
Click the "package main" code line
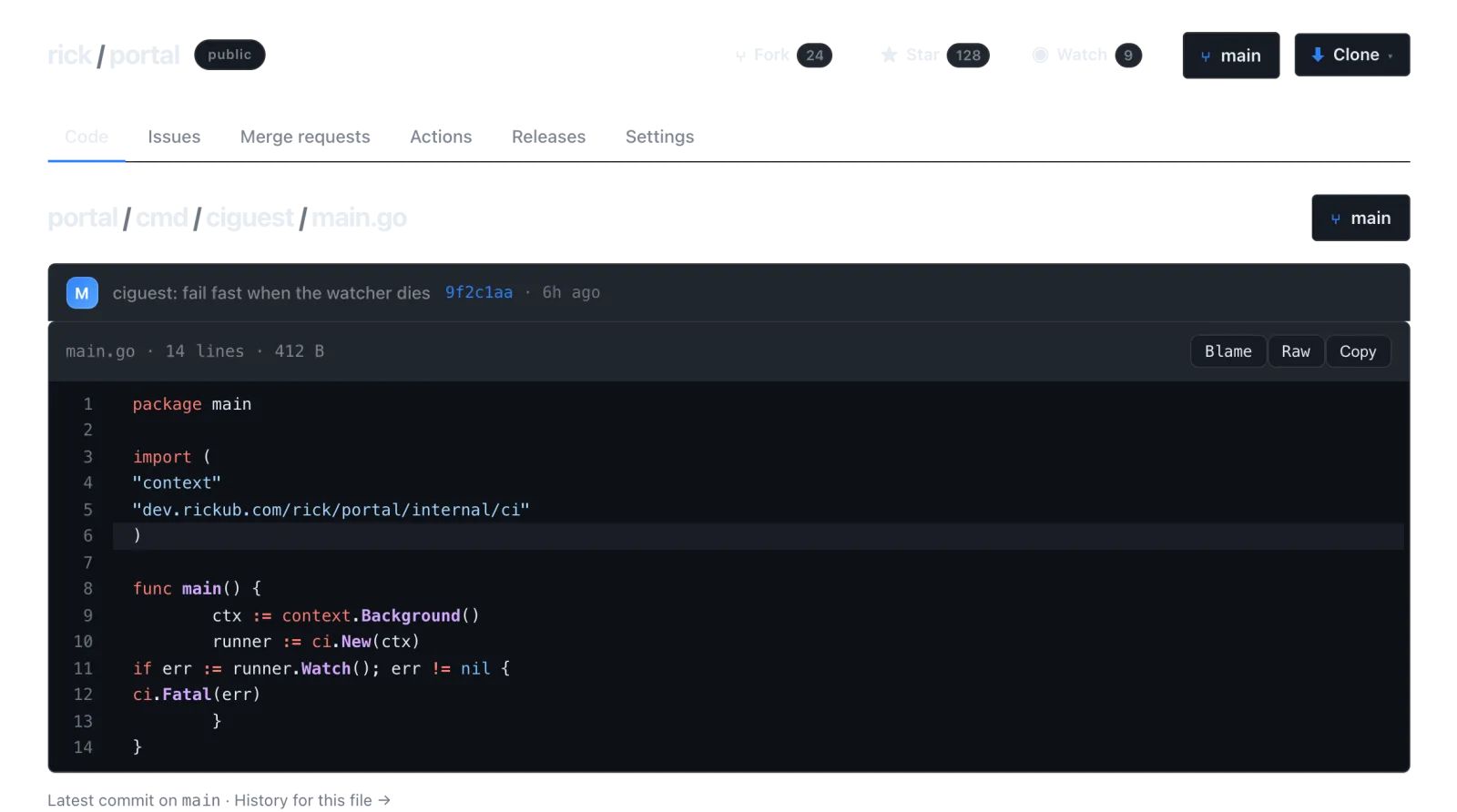192,404
